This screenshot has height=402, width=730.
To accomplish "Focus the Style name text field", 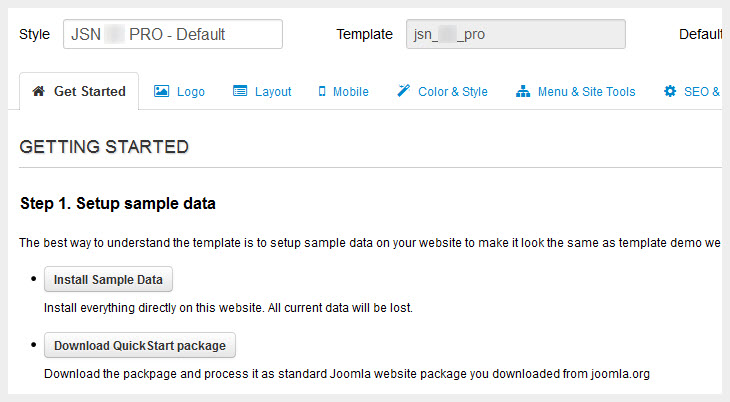I will click(172, 34).
